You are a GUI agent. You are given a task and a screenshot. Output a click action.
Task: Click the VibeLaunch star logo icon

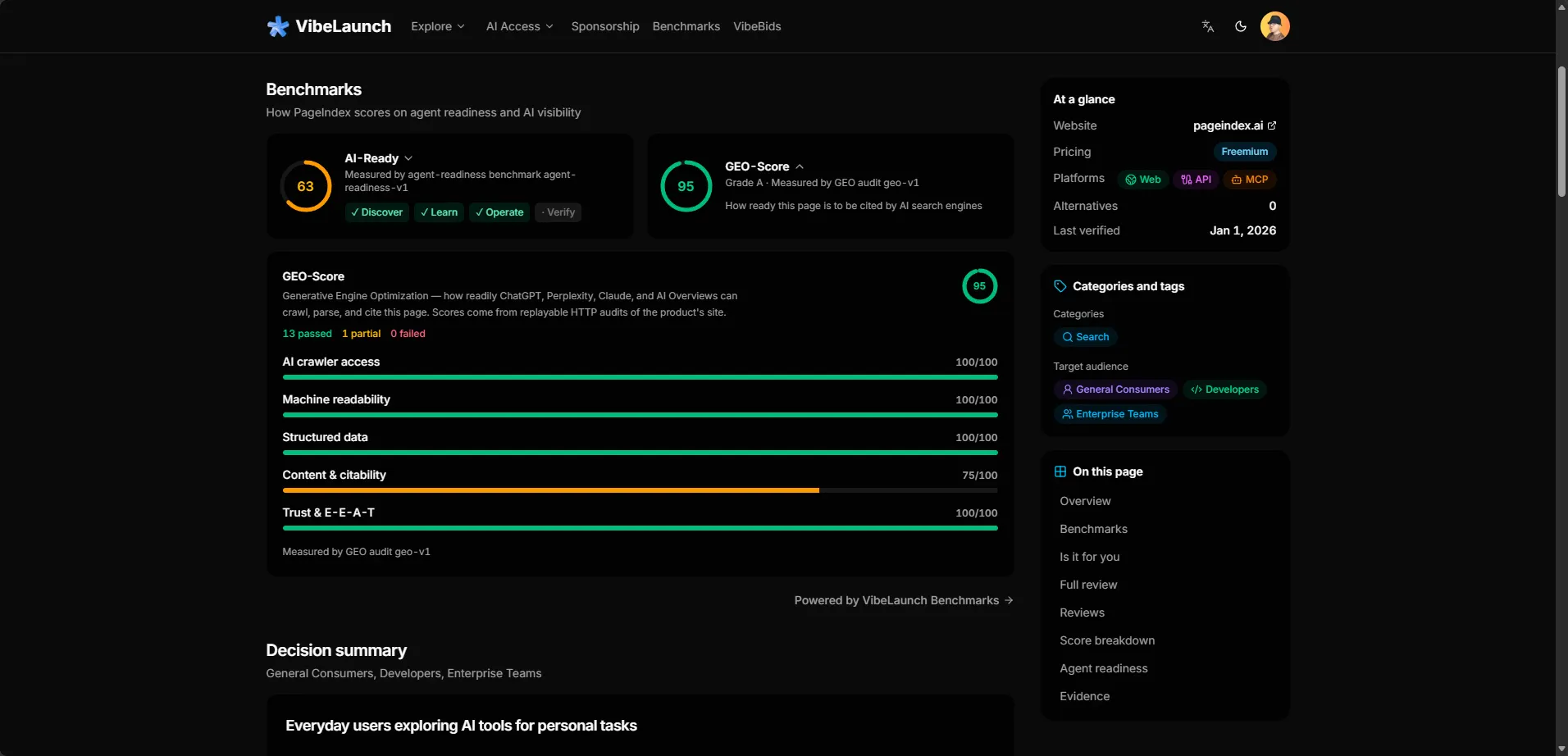coord(278,26)
